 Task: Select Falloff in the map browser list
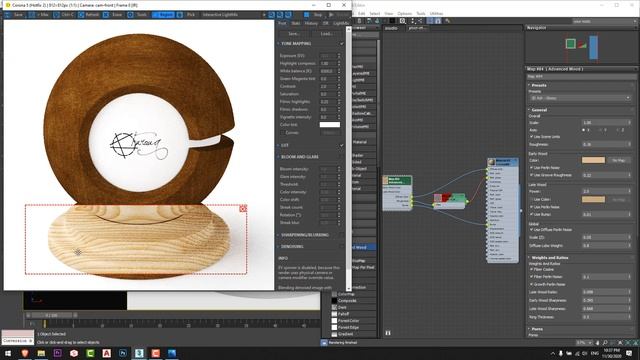[342, 314]
